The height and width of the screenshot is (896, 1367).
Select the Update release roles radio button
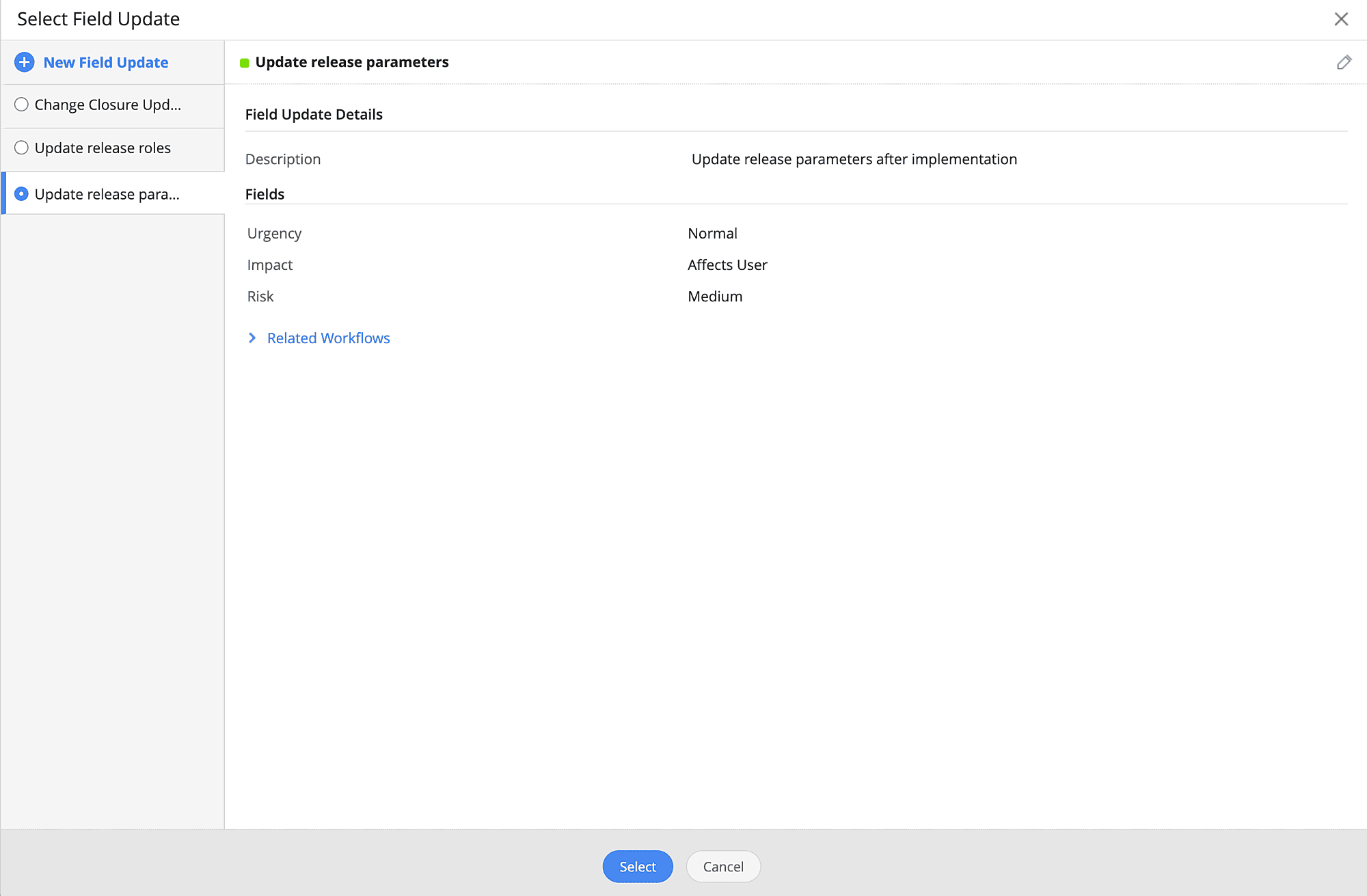[x=21, y=148]
